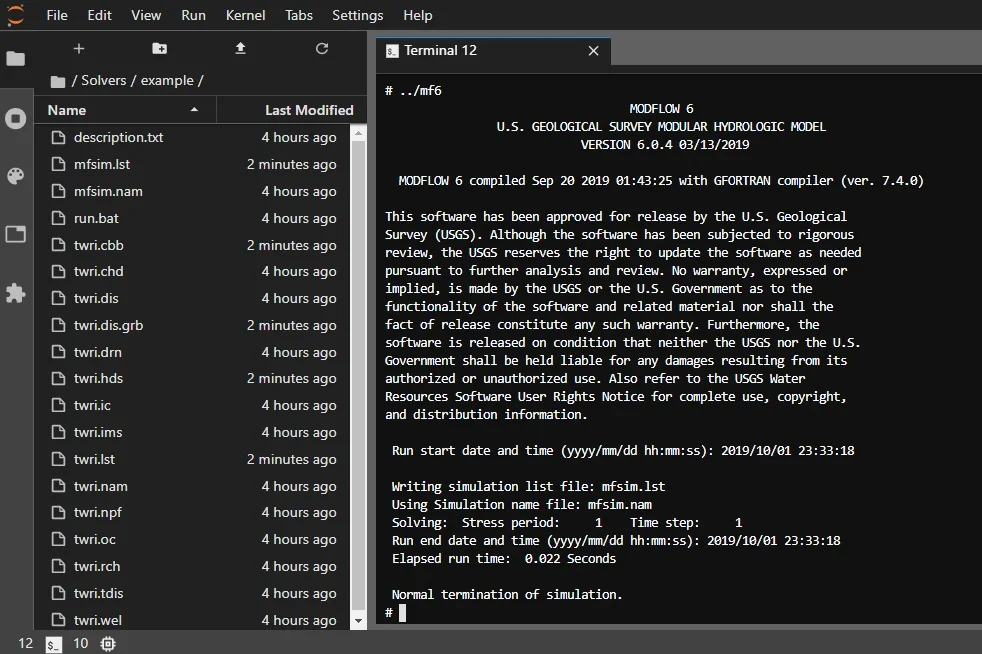Screen dimensions: 982x654
Task: Open the Tabs menu
Action: pos(299,15)
